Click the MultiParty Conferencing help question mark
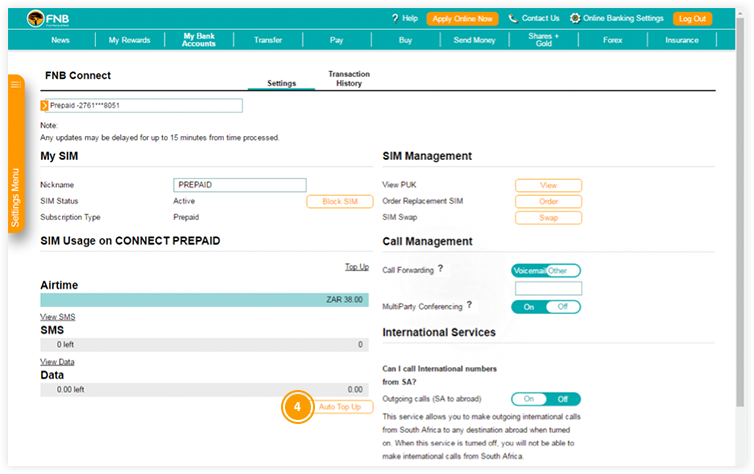 point(469,305)
